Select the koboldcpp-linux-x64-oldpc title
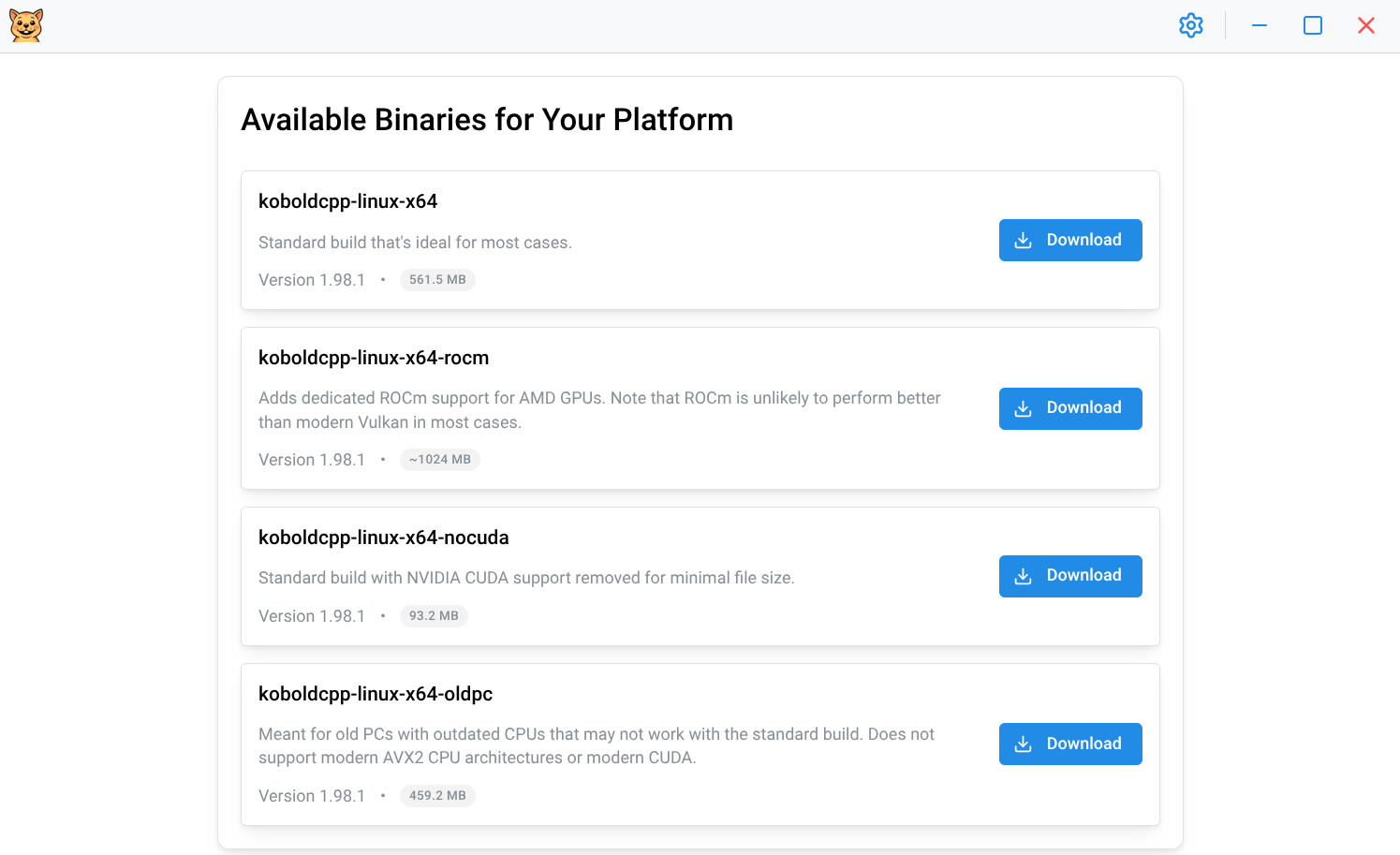This screenshot has height=855, width=1400. coord(376,694)
